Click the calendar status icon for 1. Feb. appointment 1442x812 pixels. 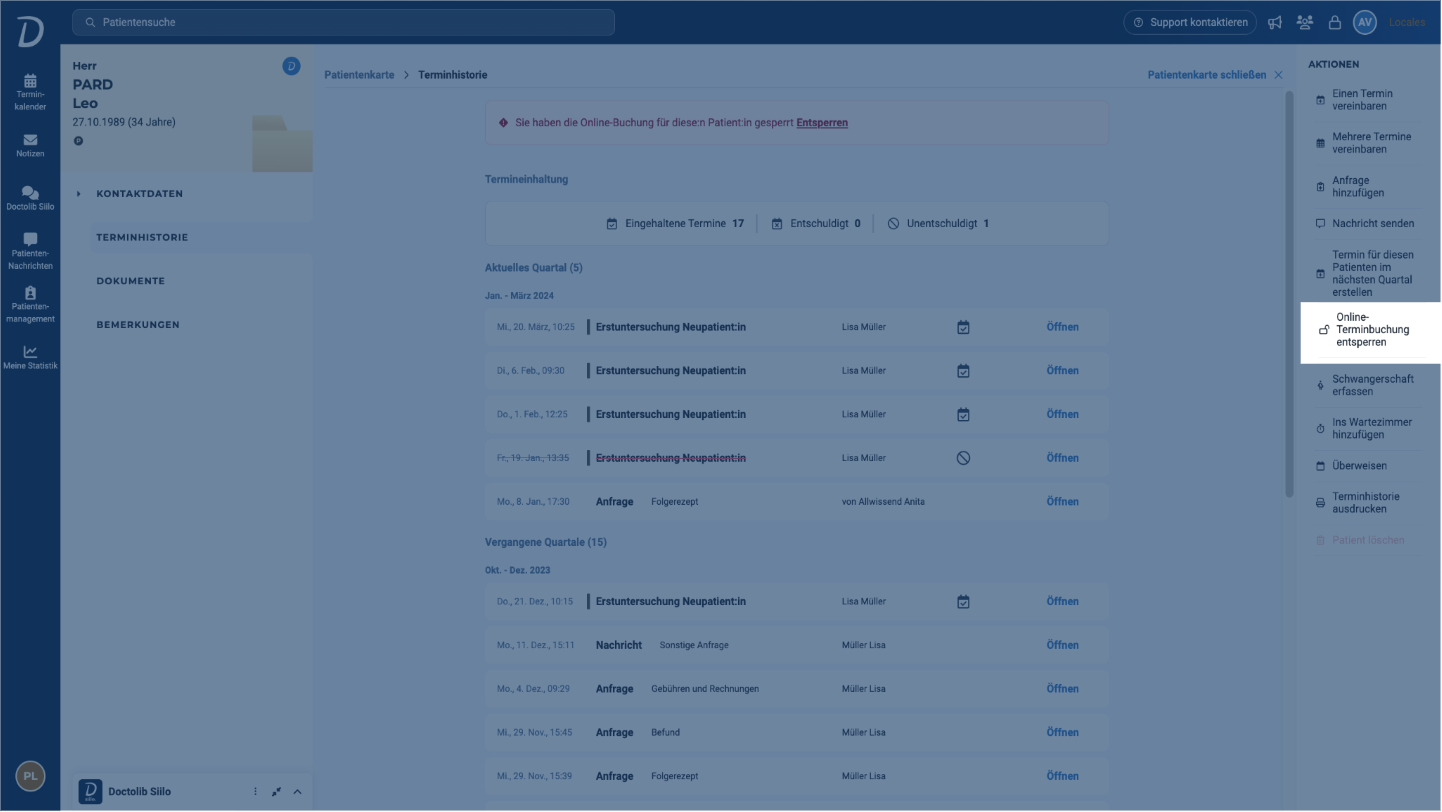coord(963,414)
